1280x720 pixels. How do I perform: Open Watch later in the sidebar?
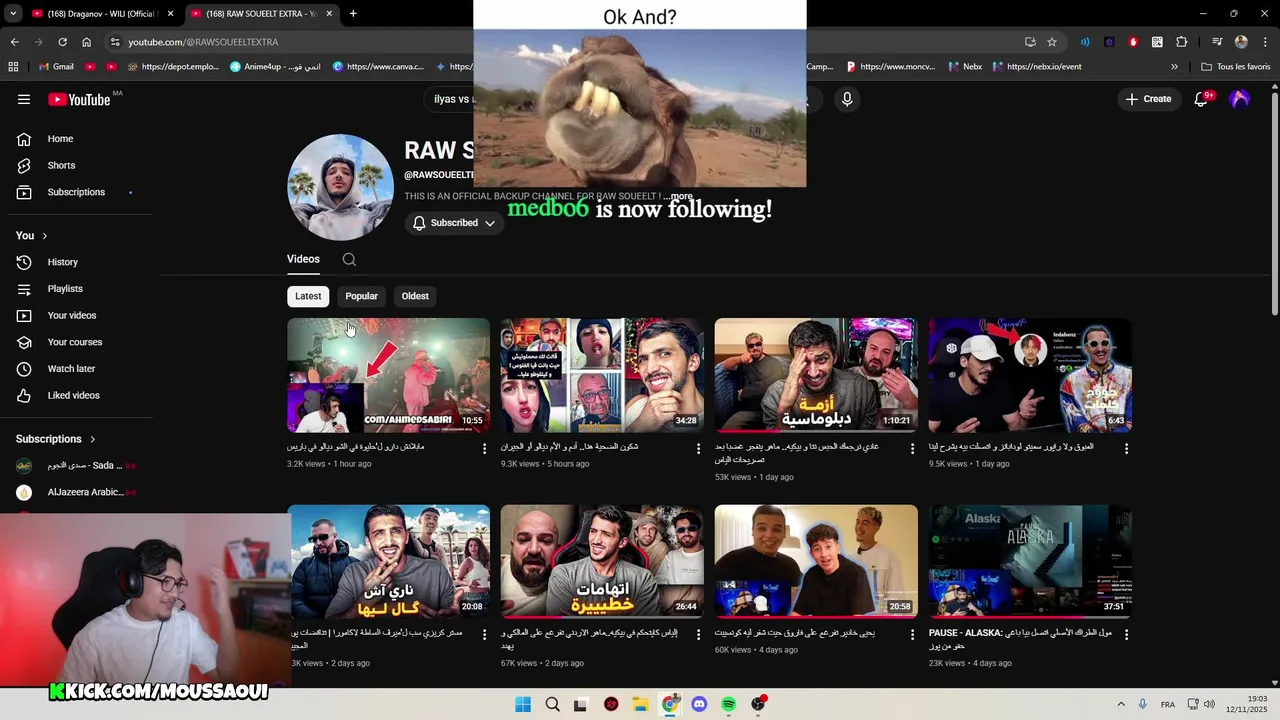pos(71,369)
